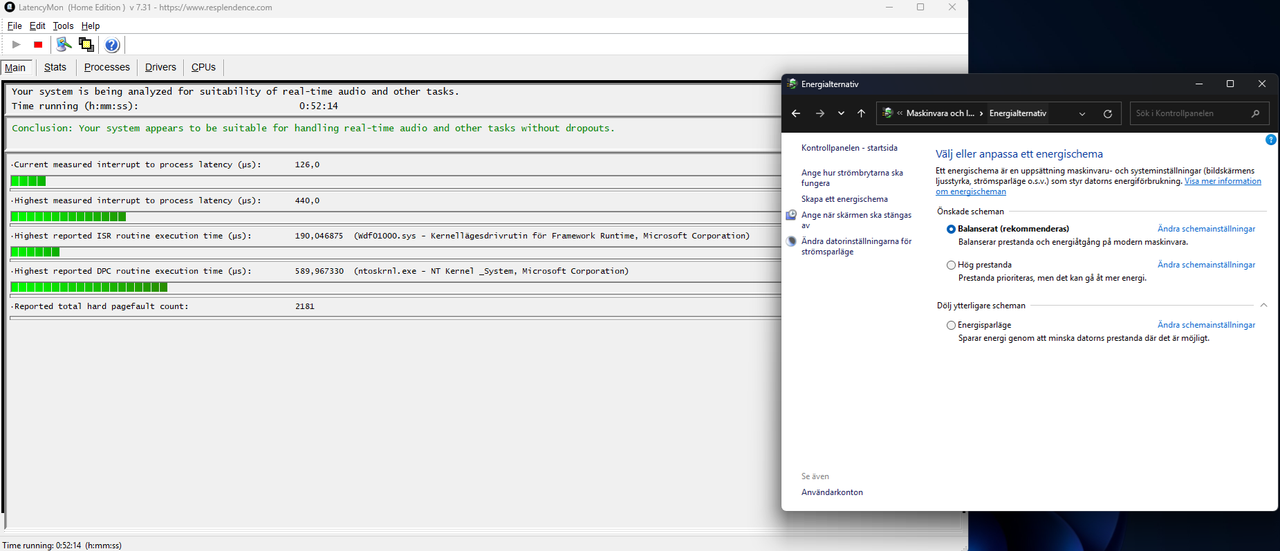Open Kontrollpanelen - startsida link
The width and height of the screenshot is (1280, 551).
[x=849, y=148]
